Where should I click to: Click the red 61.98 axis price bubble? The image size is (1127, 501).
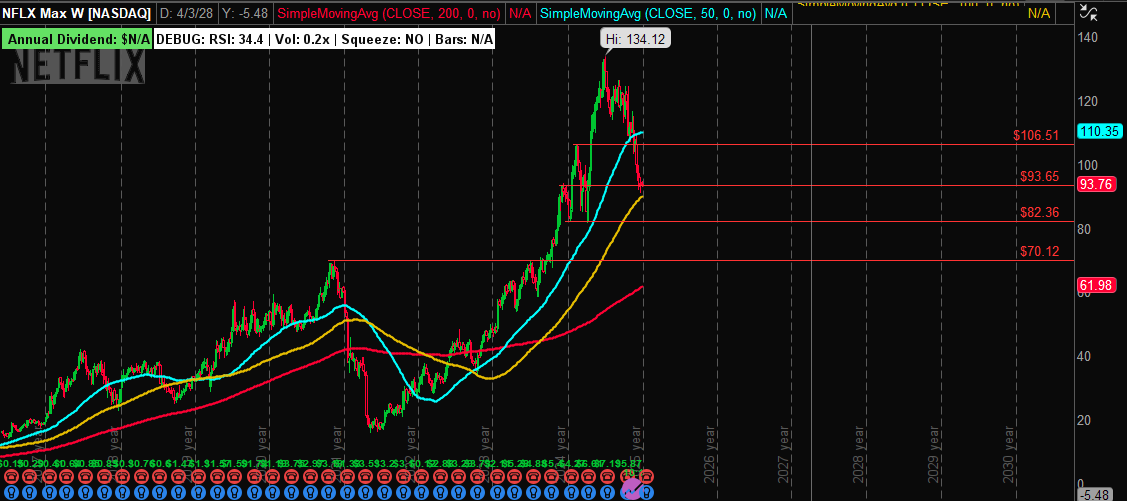[x=1097, y=287]
